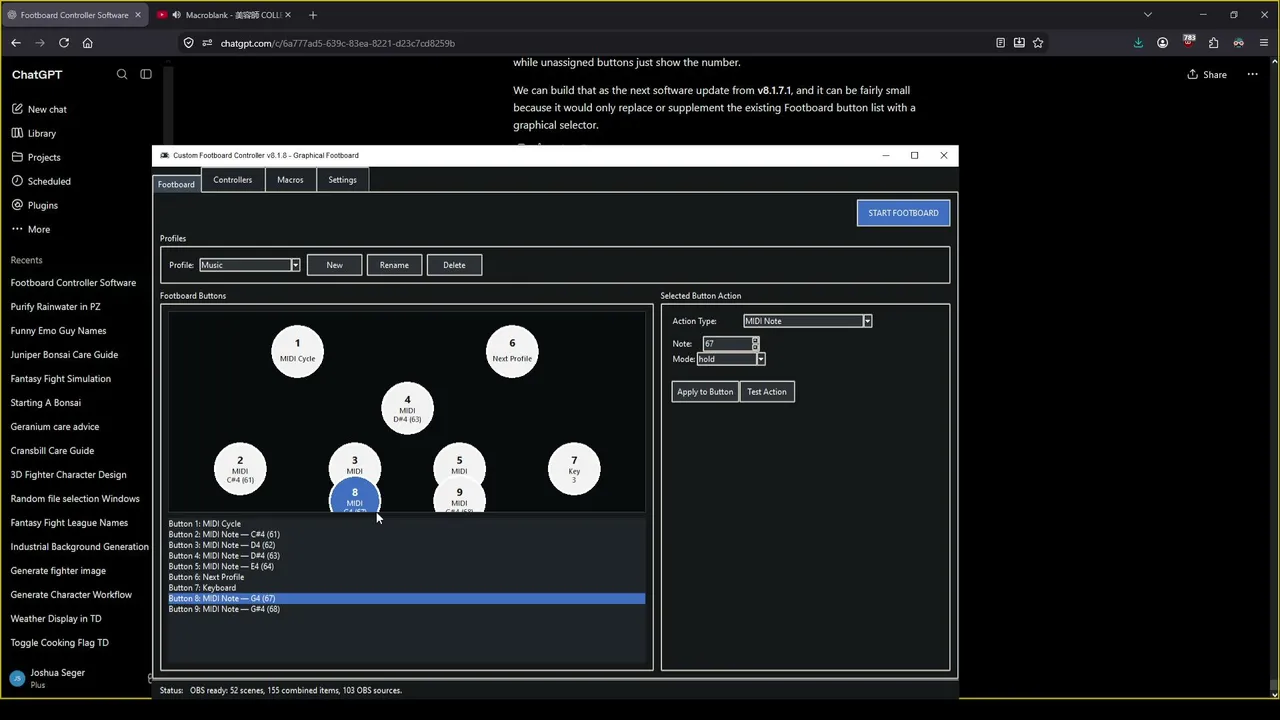Screen dimensions: 1280x720
Task: Open the Juniper Bonsai Care Guide chat
Action: pyautogui.click(x=64, y=355)
